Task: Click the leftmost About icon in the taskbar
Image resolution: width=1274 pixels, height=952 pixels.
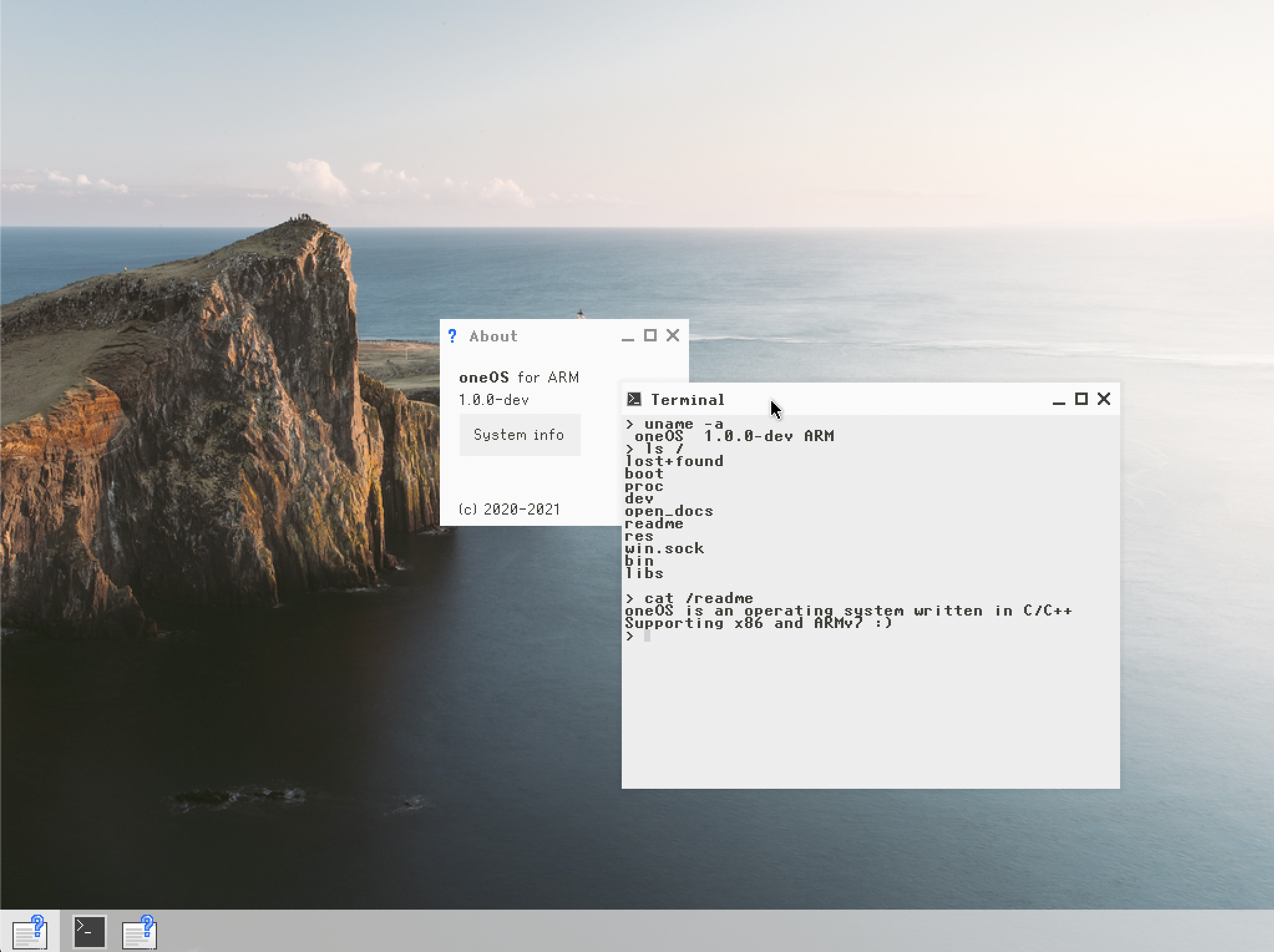Action: (x=30, y=931)
